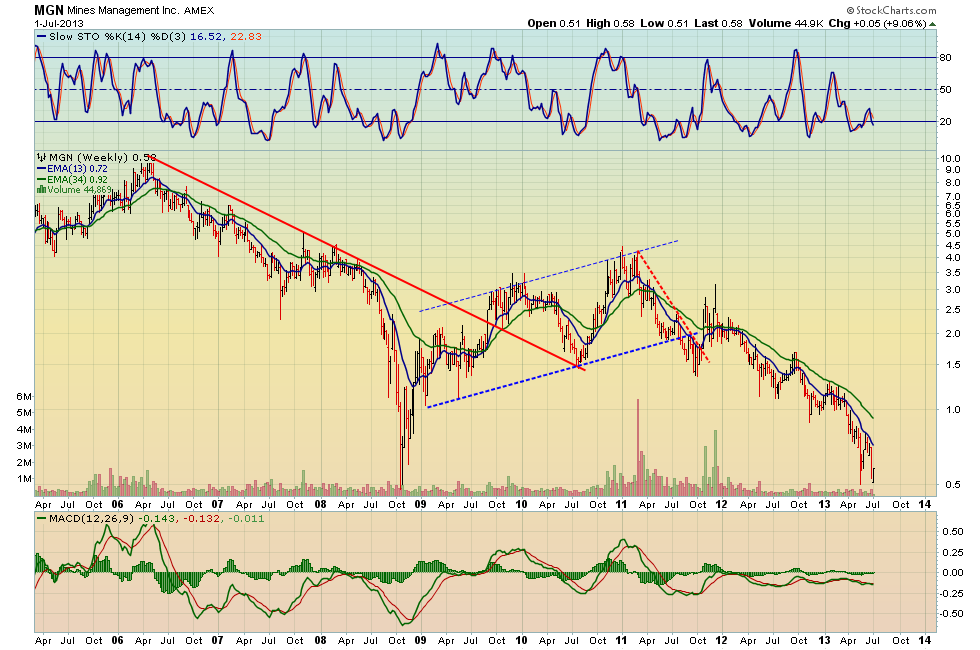980x650 pixels.
Task: Click the EMA(13) 0.72 legend
Action: point(78,169)
